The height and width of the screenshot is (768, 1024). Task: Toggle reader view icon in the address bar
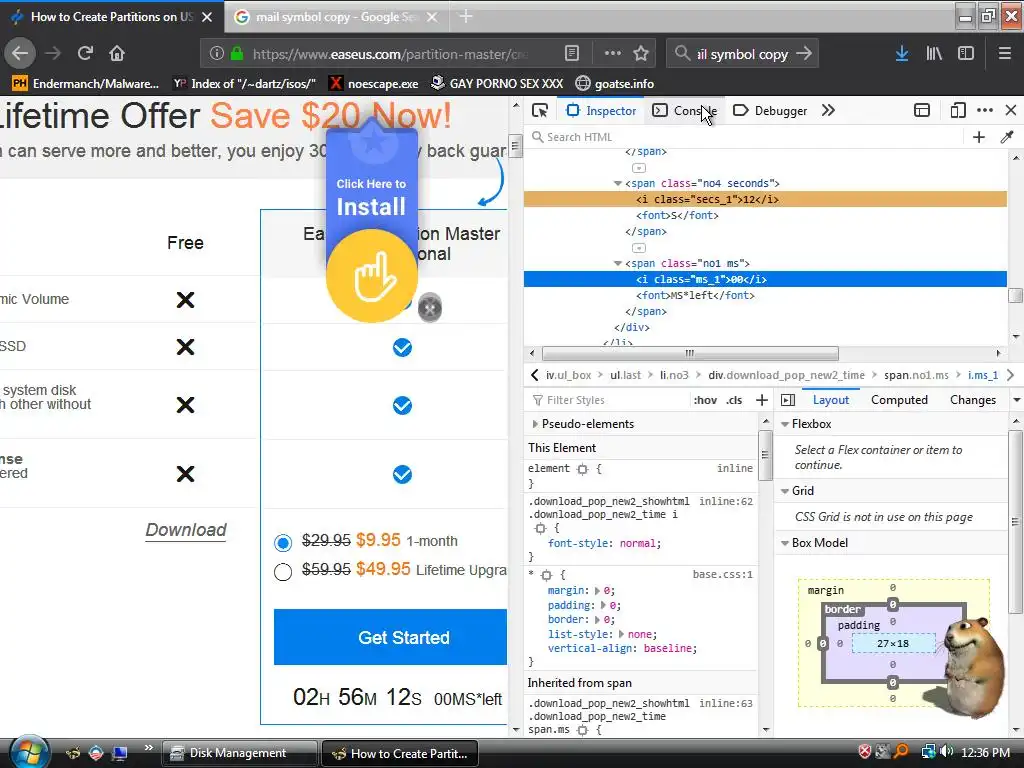coord(572,54)
